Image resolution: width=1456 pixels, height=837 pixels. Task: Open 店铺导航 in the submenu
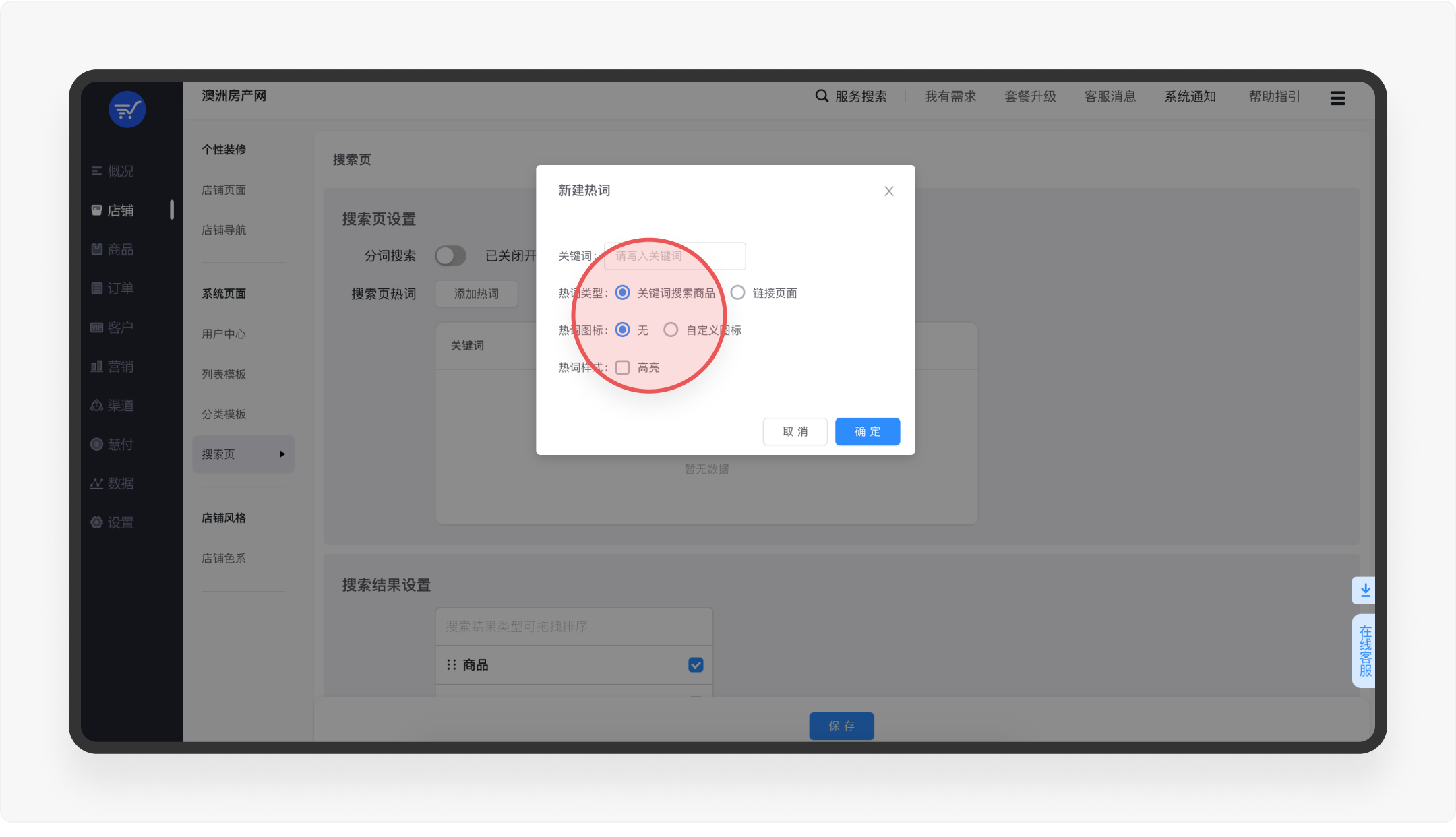click(224, 230)
